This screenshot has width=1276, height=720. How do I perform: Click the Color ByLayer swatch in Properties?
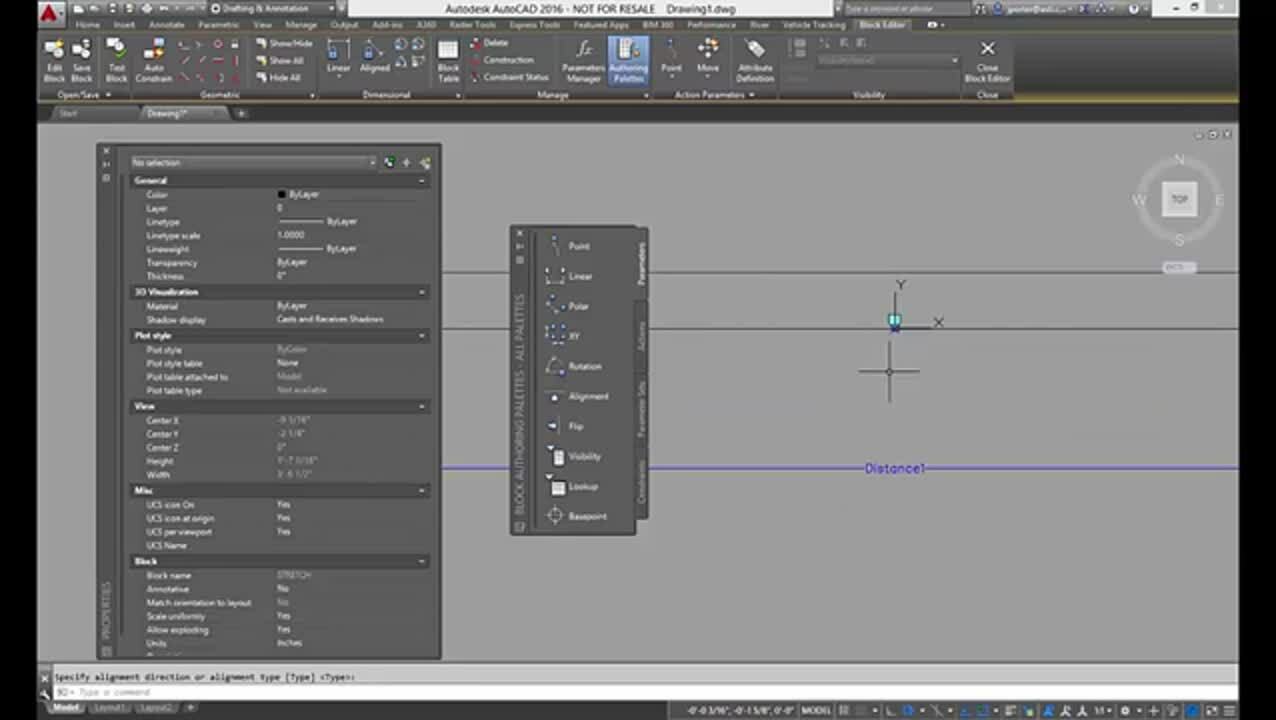click(282, 195)
